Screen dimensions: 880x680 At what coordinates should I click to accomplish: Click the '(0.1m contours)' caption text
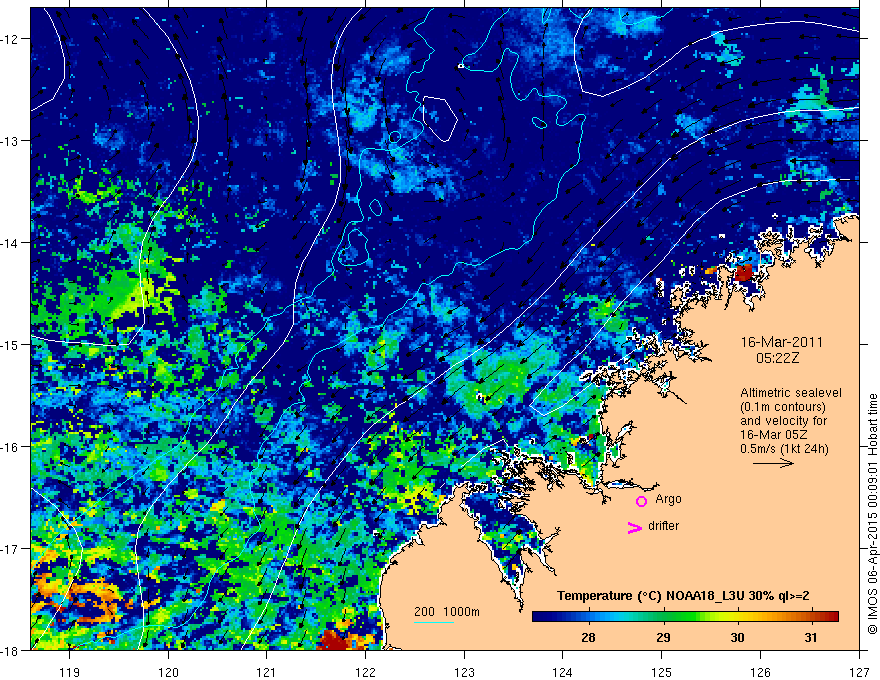tap(783, 407)
